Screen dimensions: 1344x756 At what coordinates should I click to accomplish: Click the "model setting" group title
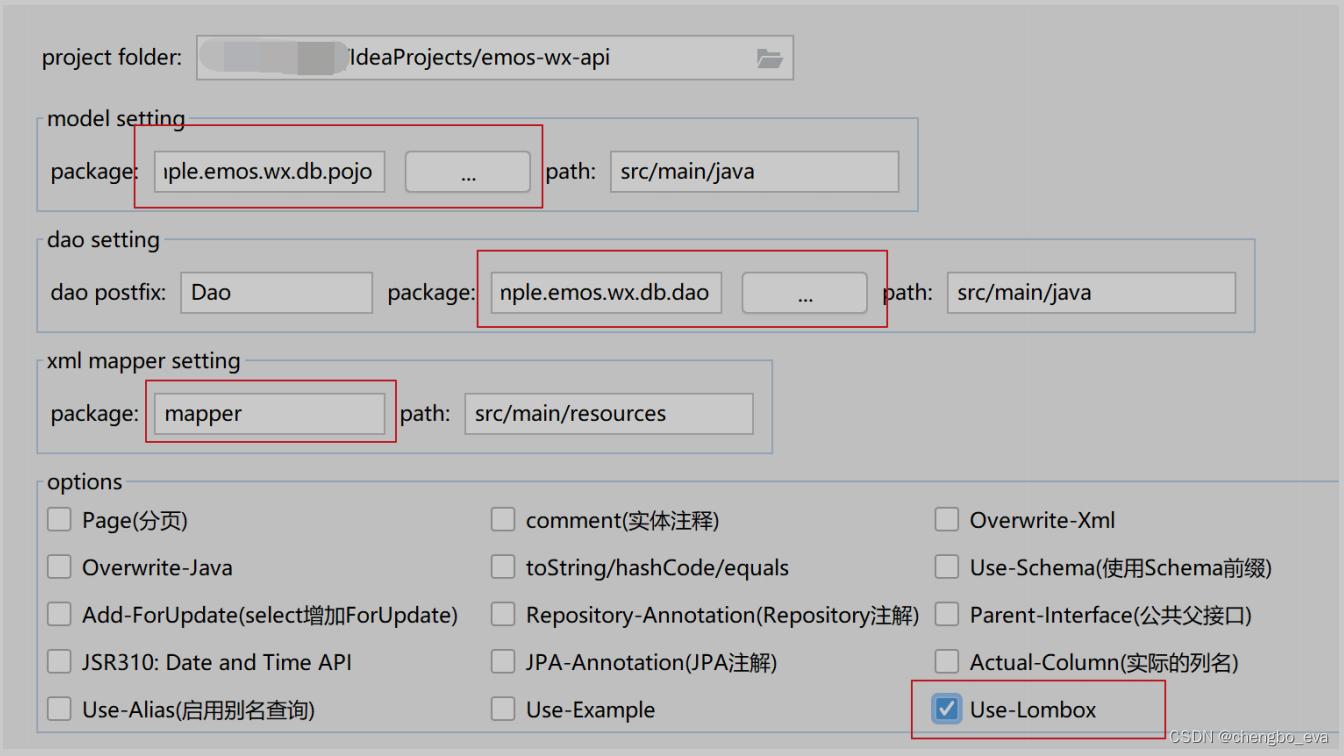116,119
